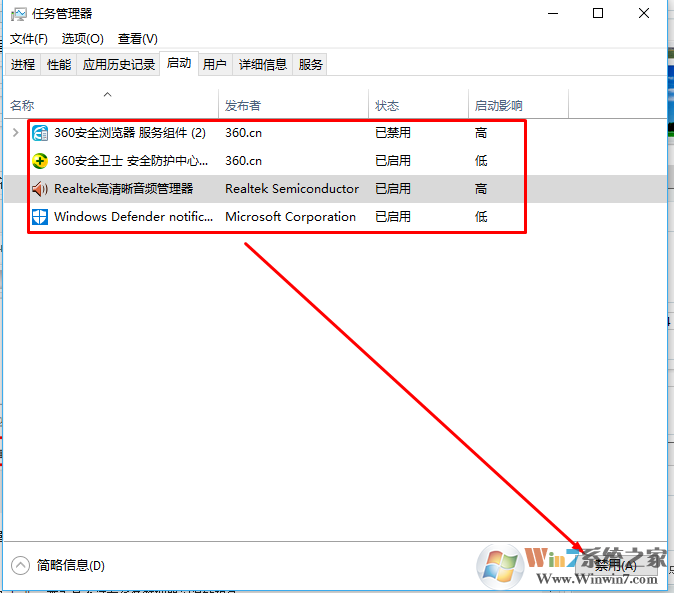
Task: Select the Windows Defender notific... entry
Action: [x=335, y=217]
